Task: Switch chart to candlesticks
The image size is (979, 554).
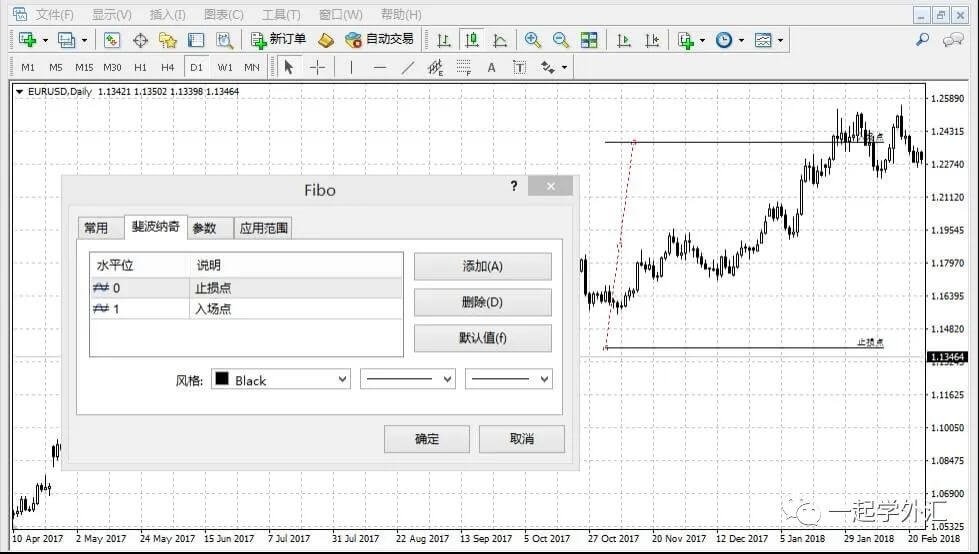Action: (472, 41)
